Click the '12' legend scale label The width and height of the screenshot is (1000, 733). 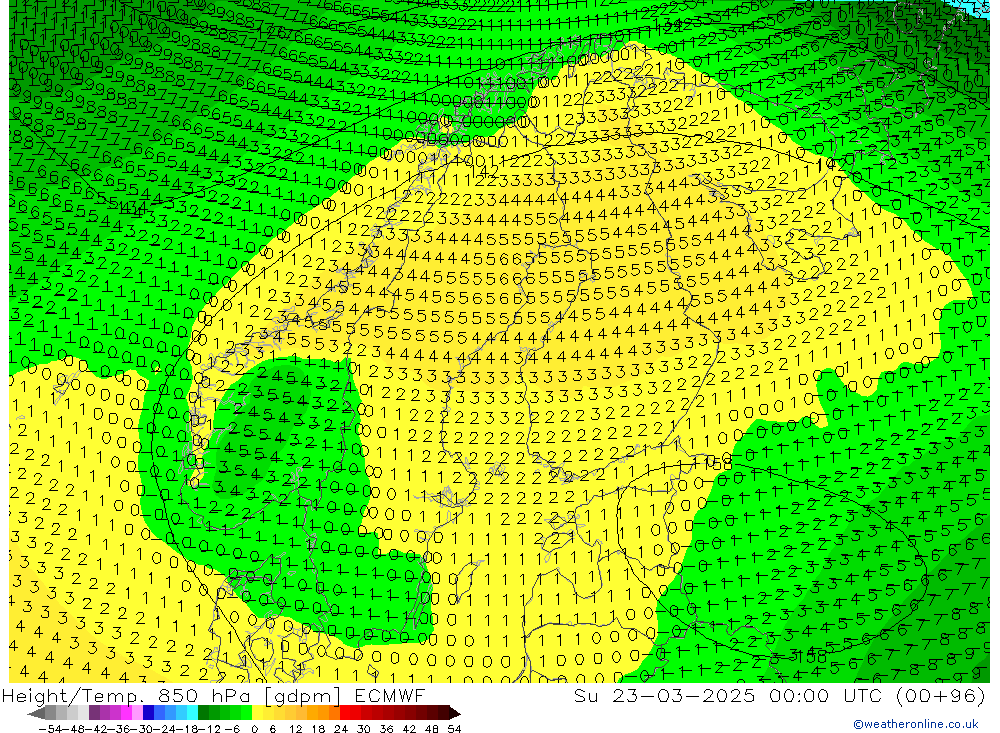pos(295,729)
